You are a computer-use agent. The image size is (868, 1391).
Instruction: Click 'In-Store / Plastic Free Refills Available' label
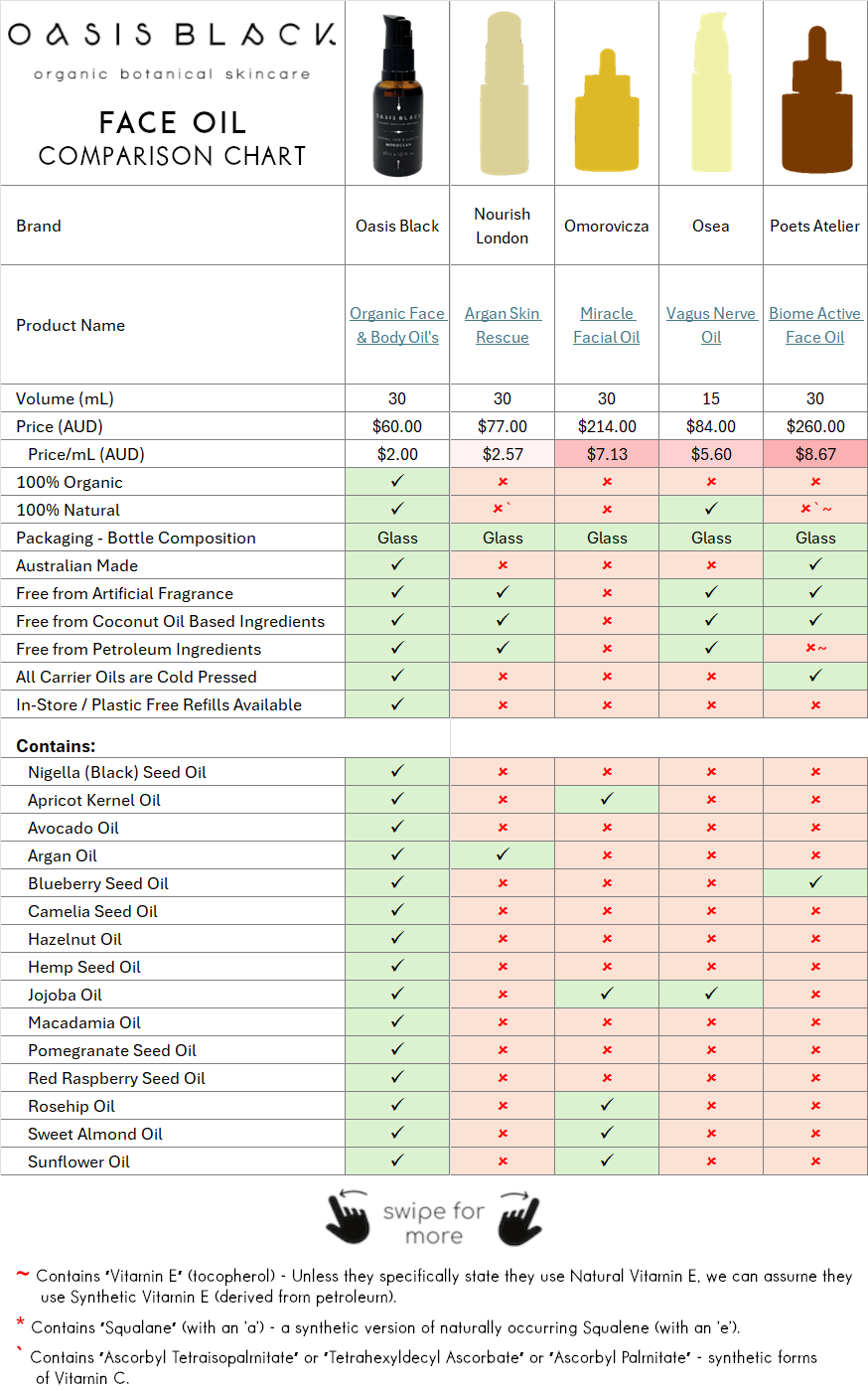pyautogui.click(x=159, y=704)
